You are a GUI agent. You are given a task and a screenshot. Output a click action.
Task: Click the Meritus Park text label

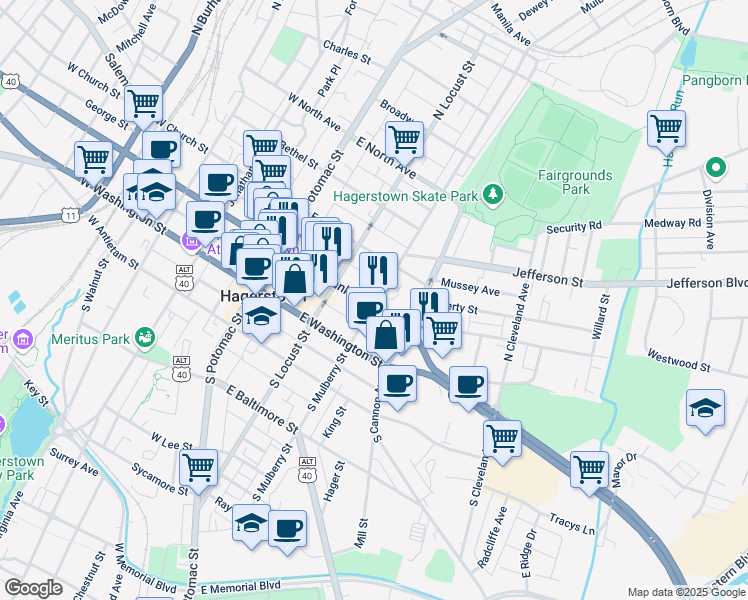coord(90,340)
